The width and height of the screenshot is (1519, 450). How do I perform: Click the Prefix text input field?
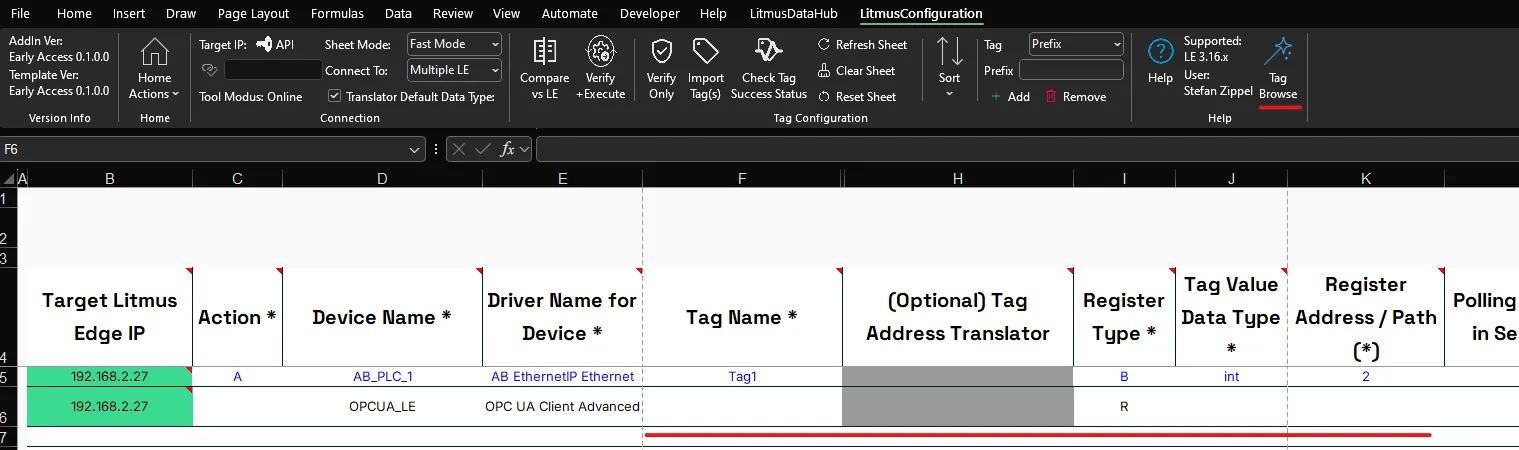pos(1071,70)
